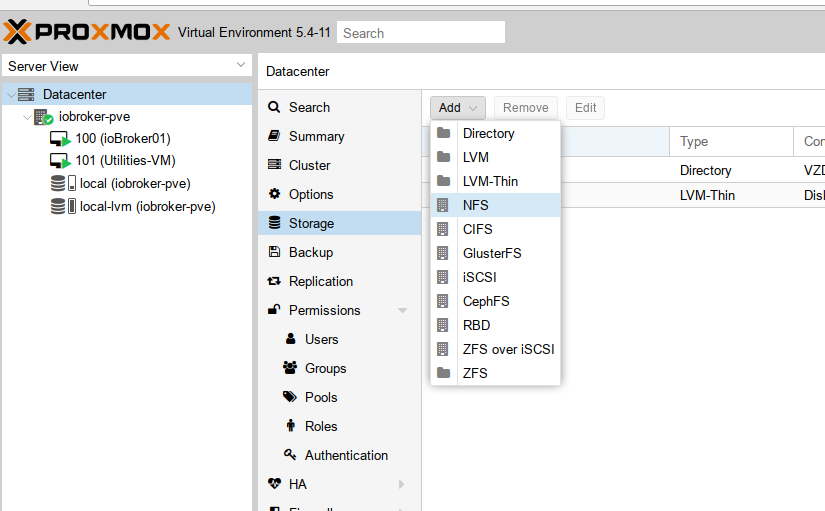The image size is (825, 511).
Task: Click the HA heartbeat icon
Action: 274,483
